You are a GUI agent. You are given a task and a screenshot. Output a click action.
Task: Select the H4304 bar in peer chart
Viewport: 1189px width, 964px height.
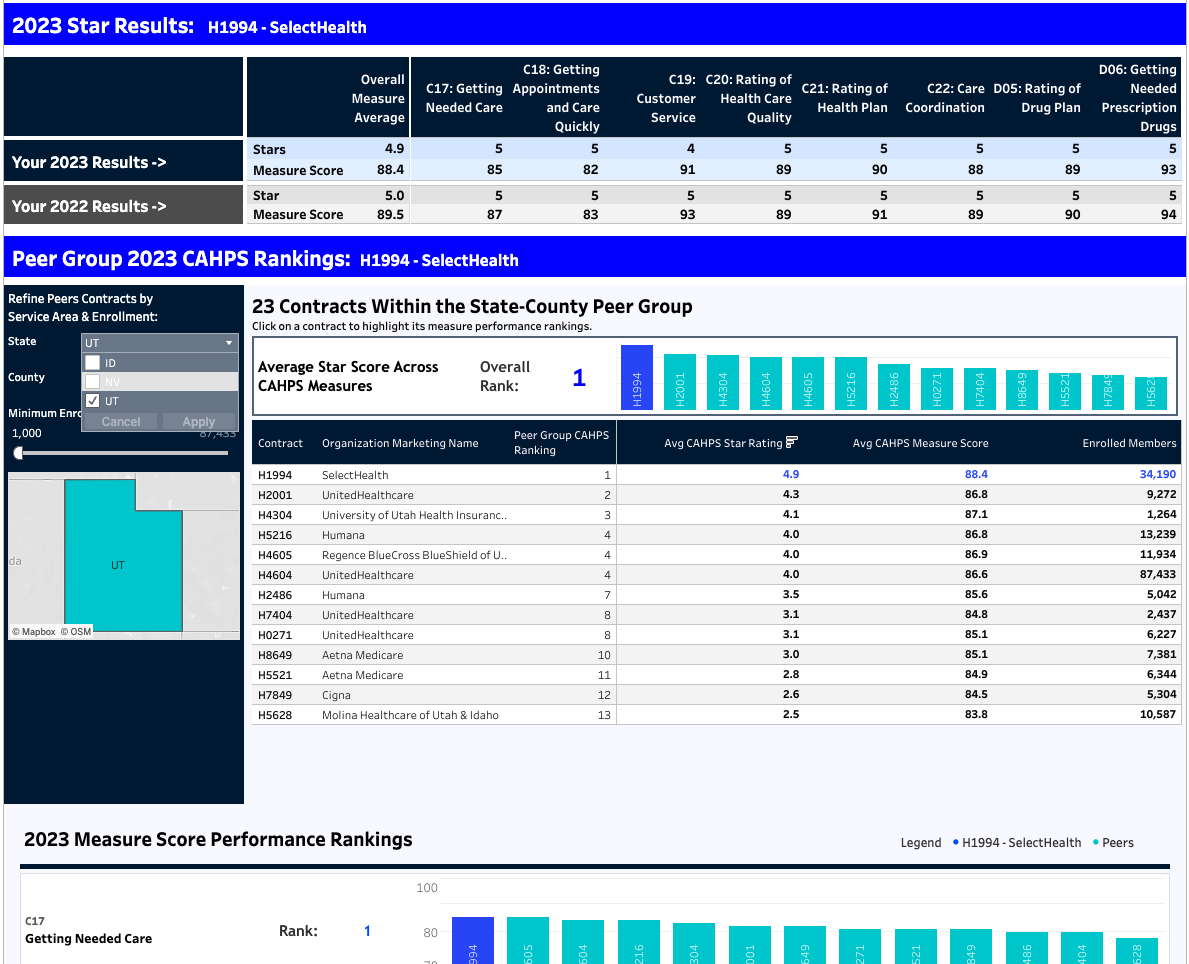pyautogui.click(x=723, y=383)
